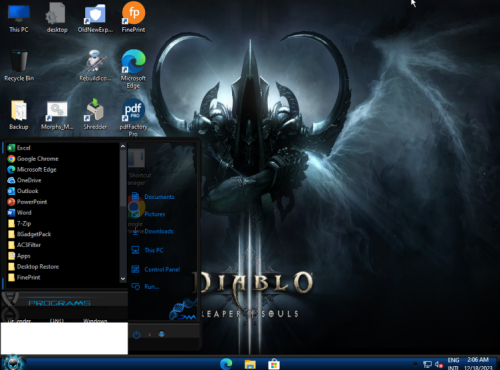Launch Morphs_M shortcut on desktop
Image resolution: width=500 pixels, height=370 pixels.
(57, 115)
